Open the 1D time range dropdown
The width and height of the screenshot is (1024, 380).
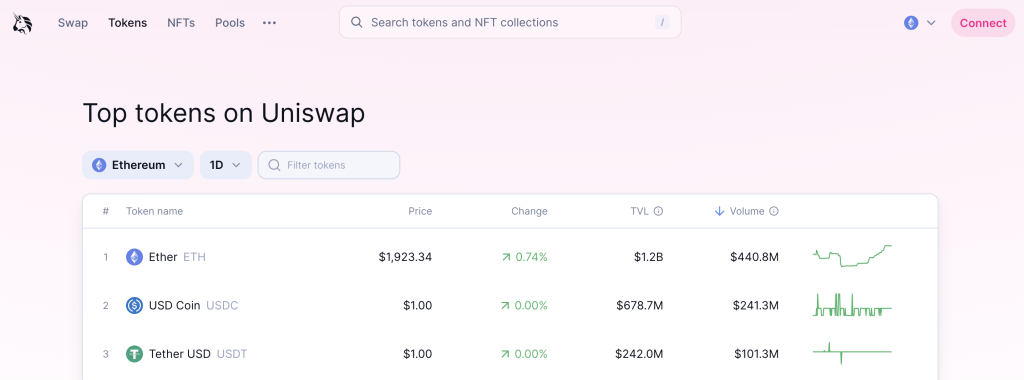click(225, 165)
